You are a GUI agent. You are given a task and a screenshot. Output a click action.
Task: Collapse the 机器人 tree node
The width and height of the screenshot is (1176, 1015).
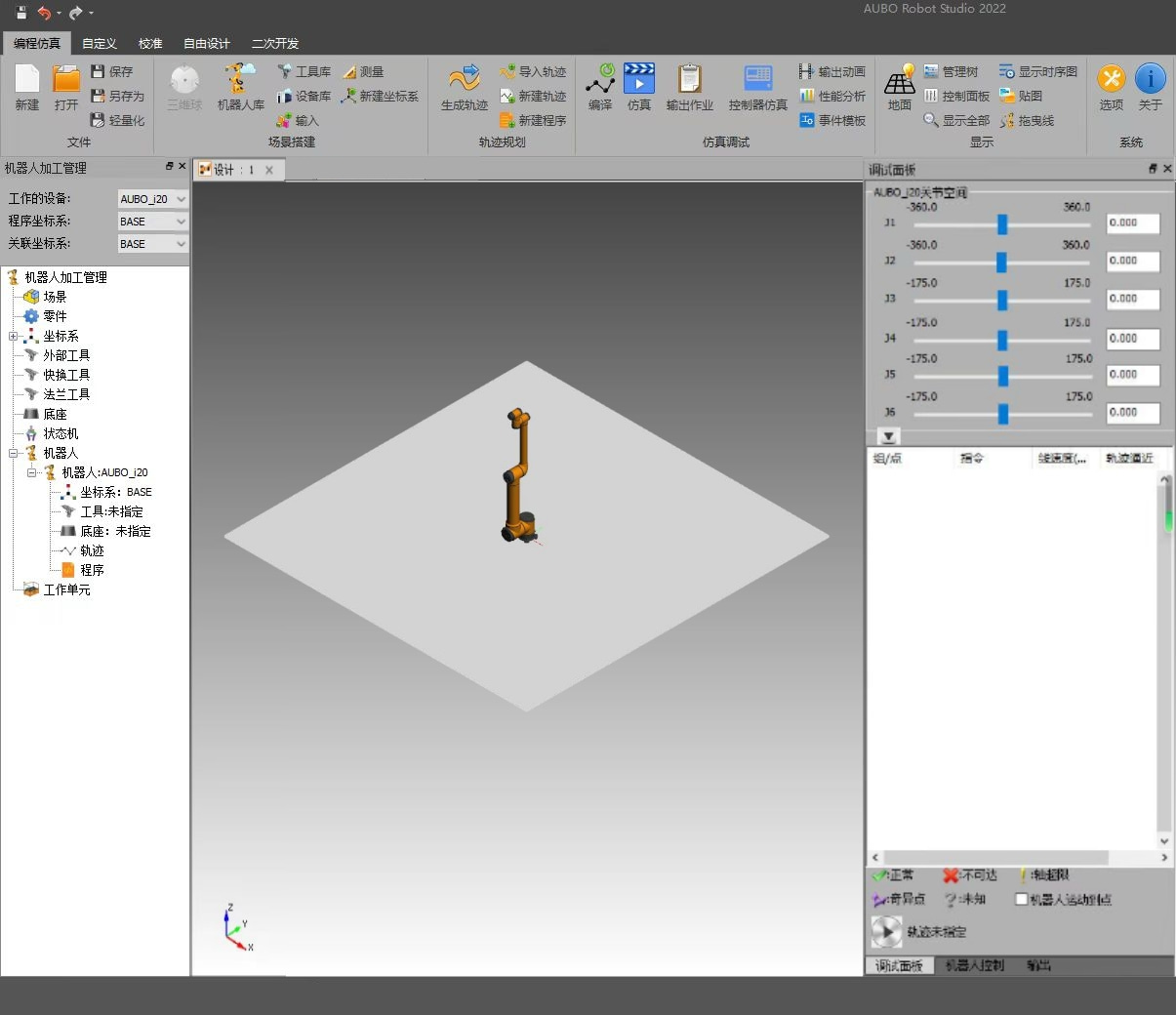click(x=14, y=453)
